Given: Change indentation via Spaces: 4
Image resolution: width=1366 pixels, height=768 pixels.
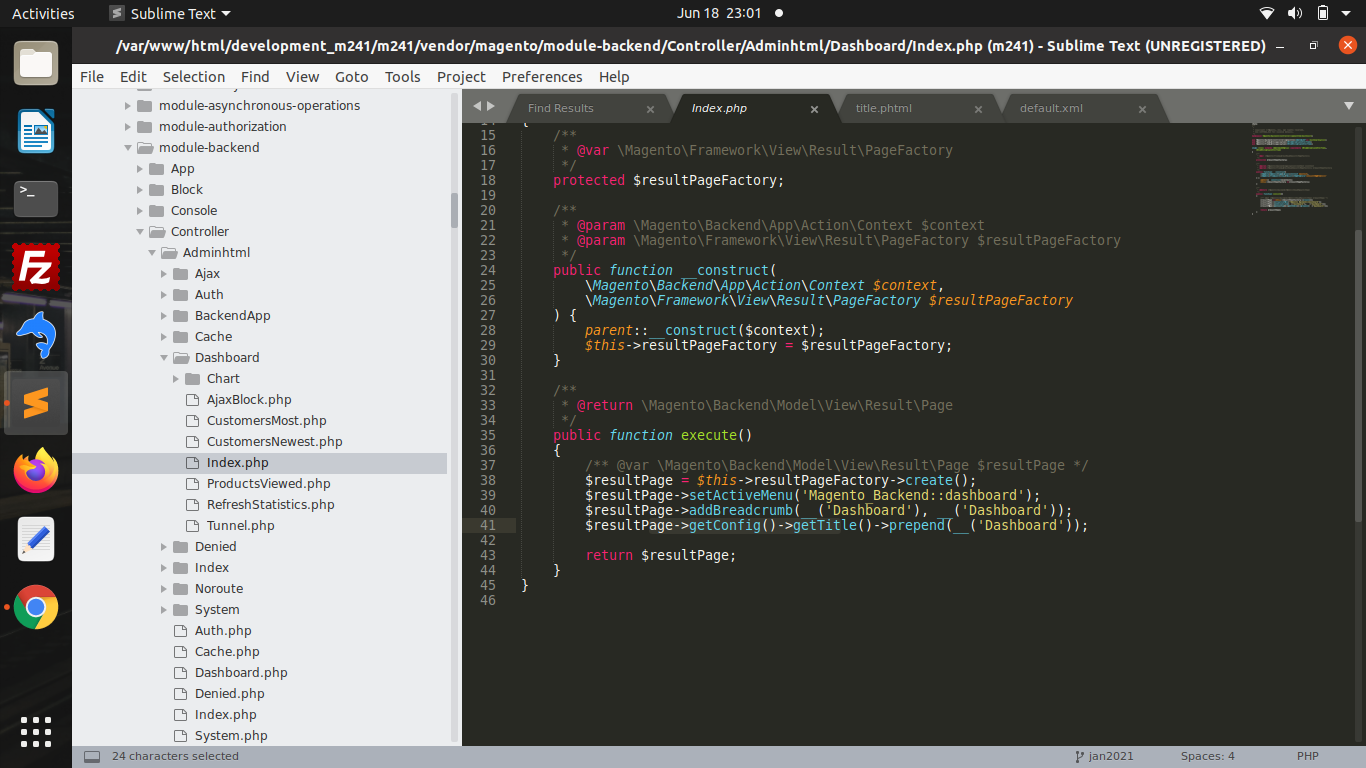Looking at the screenshot, I should click(1207, 756).
